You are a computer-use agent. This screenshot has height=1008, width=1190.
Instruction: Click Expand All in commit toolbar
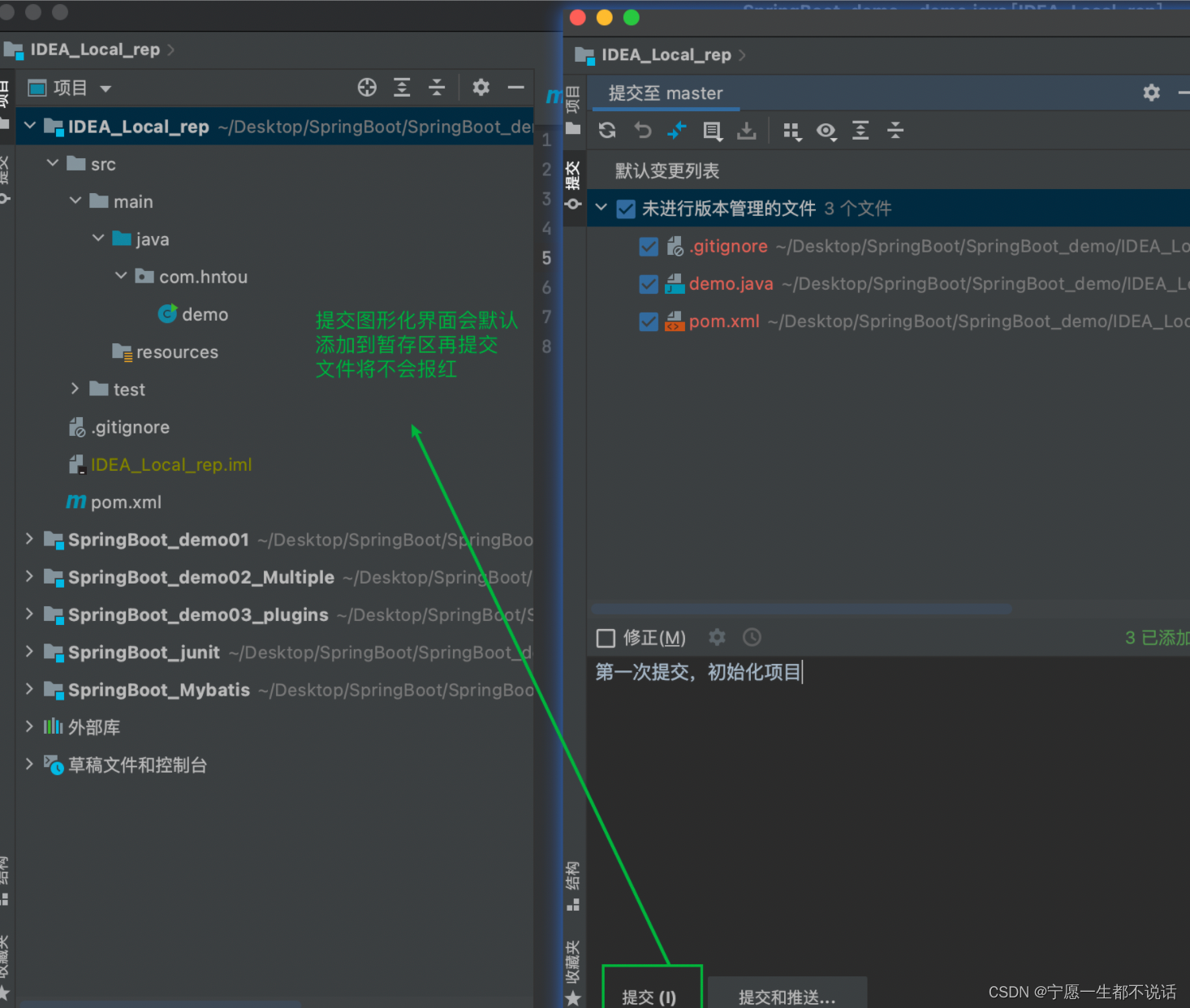click(860, 130)
